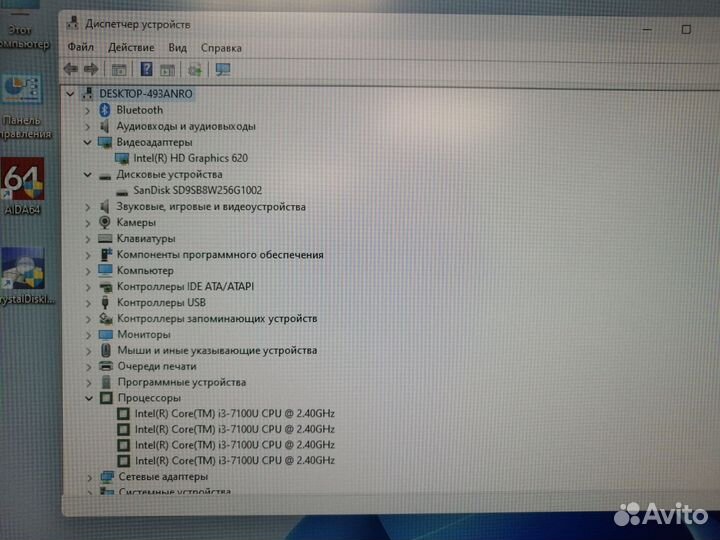Expand the Компьютер category

point(88,271)
